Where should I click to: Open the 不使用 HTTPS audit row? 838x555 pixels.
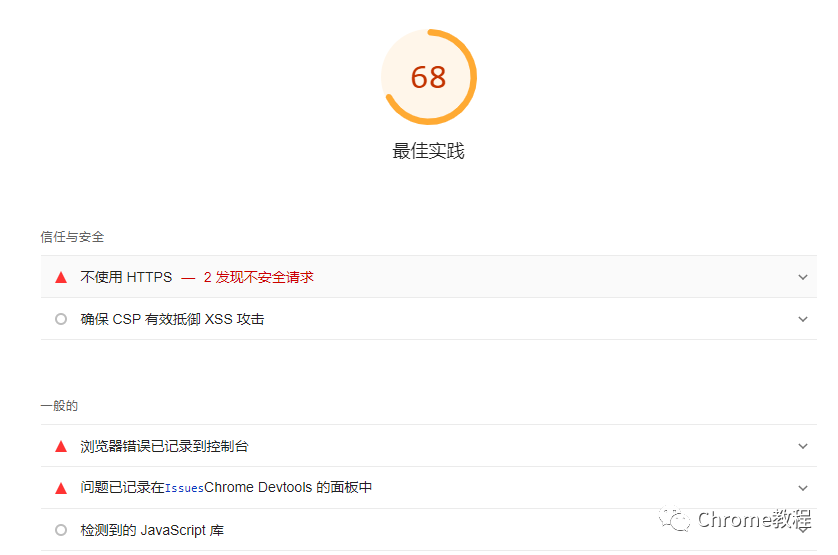coord(429,276)
